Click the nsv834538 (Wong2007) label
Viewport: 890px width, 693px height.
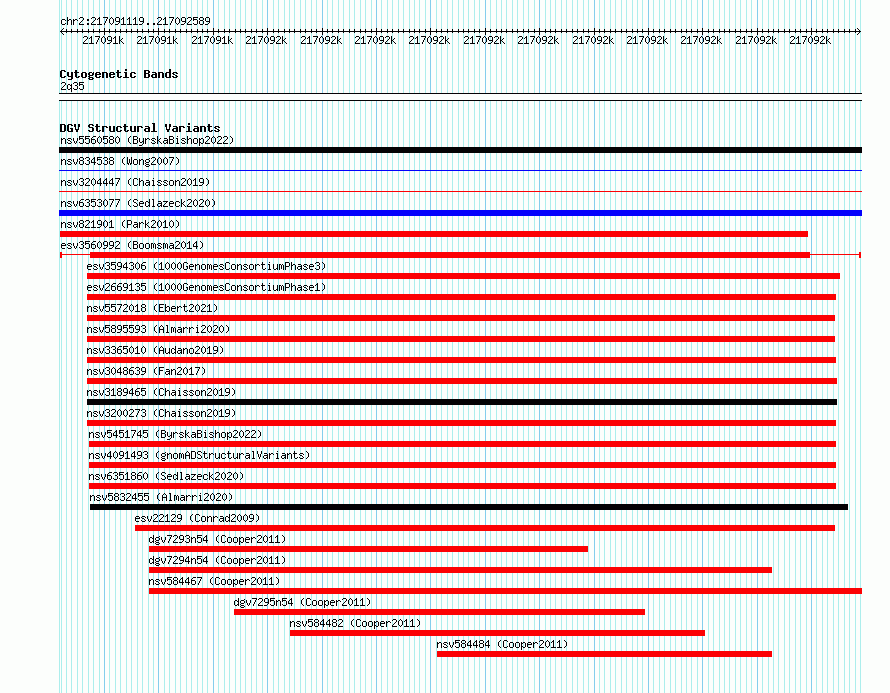[x=120, y=161]
